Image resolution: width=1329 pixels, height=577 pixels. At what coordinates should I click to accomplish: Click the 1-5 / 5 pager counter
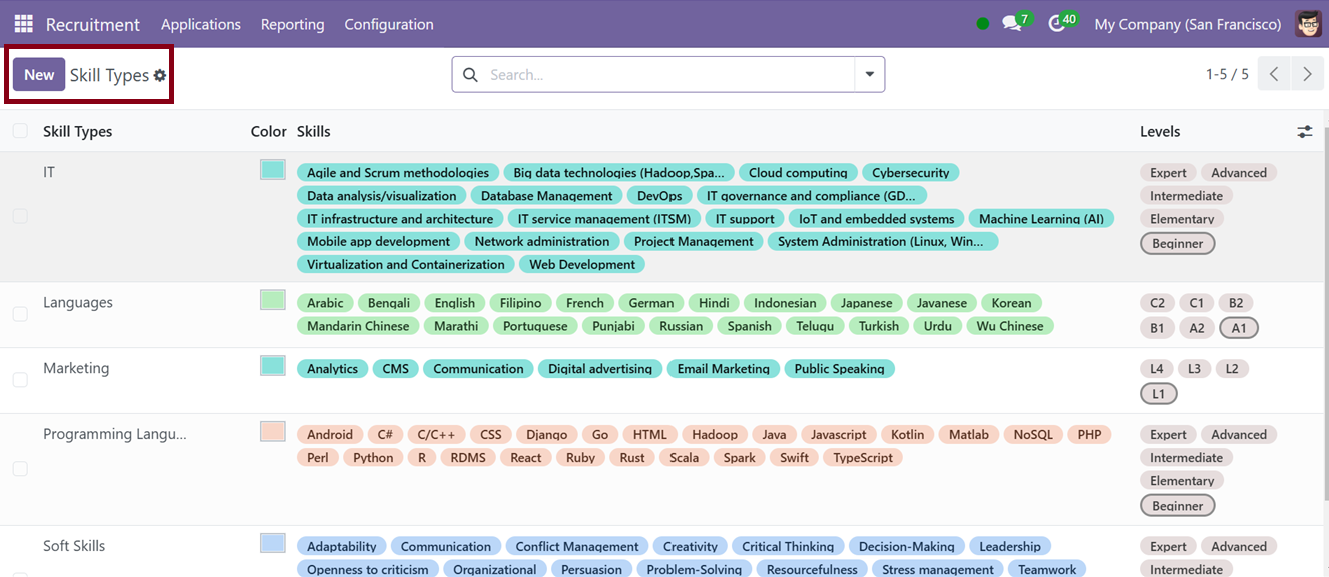tap(1227, 75)
